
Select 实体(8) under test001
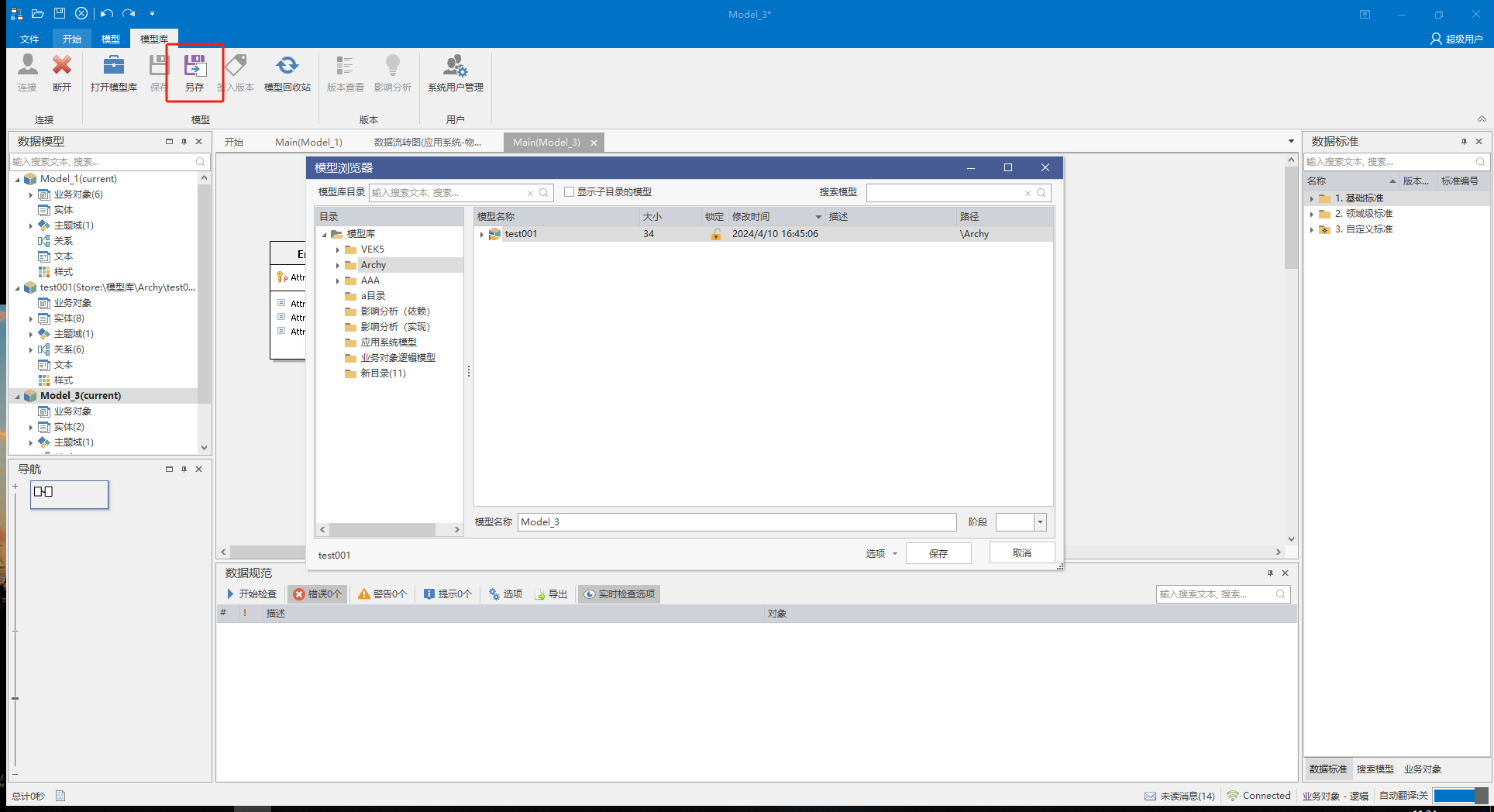(x=69, y=318)
